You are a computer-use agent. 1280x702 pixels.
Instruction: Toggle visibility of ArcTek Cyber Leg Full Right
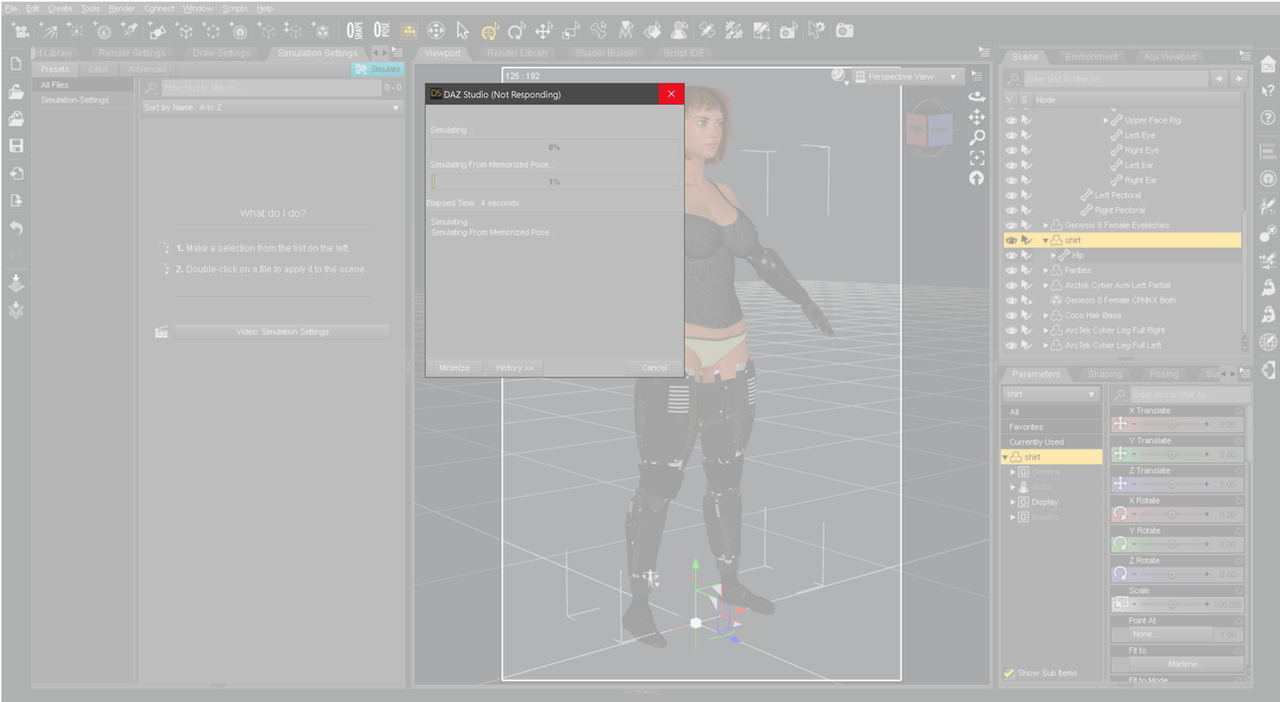(x=1011, y=331)
